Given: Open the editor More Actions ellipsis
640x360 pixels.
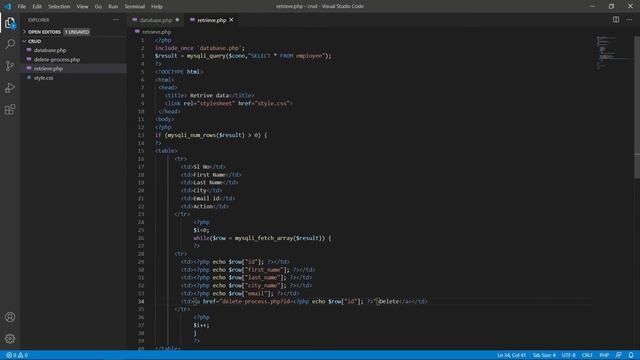Looking at the screenshot, I should point(629,20).
